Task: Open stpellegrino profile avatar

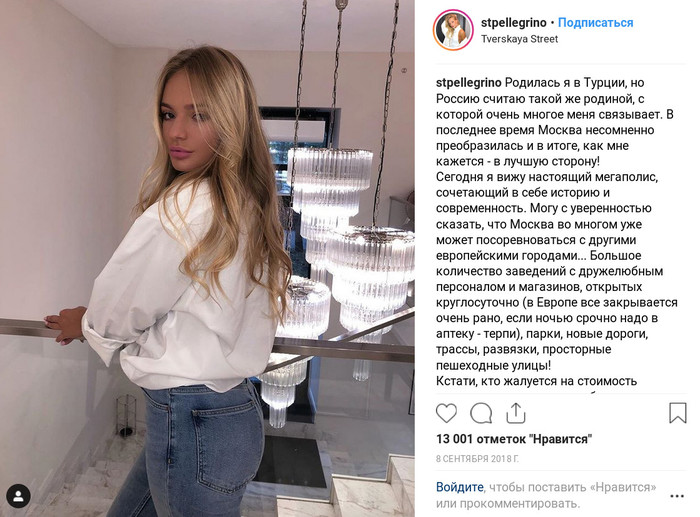Action: pyautogui.click(x=453, y=30)
